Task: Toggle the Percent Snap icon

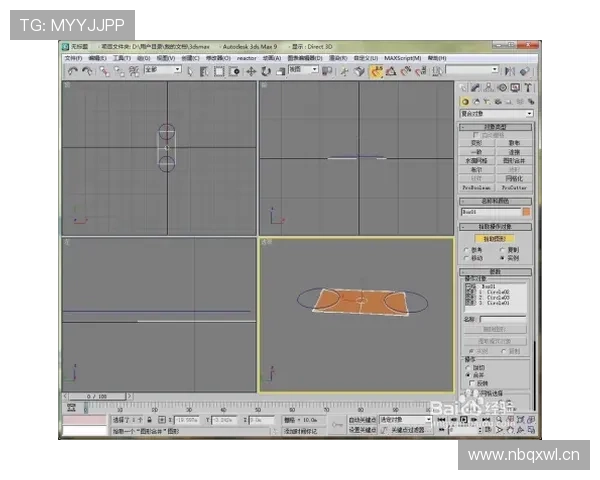Action: click(406, 71)
